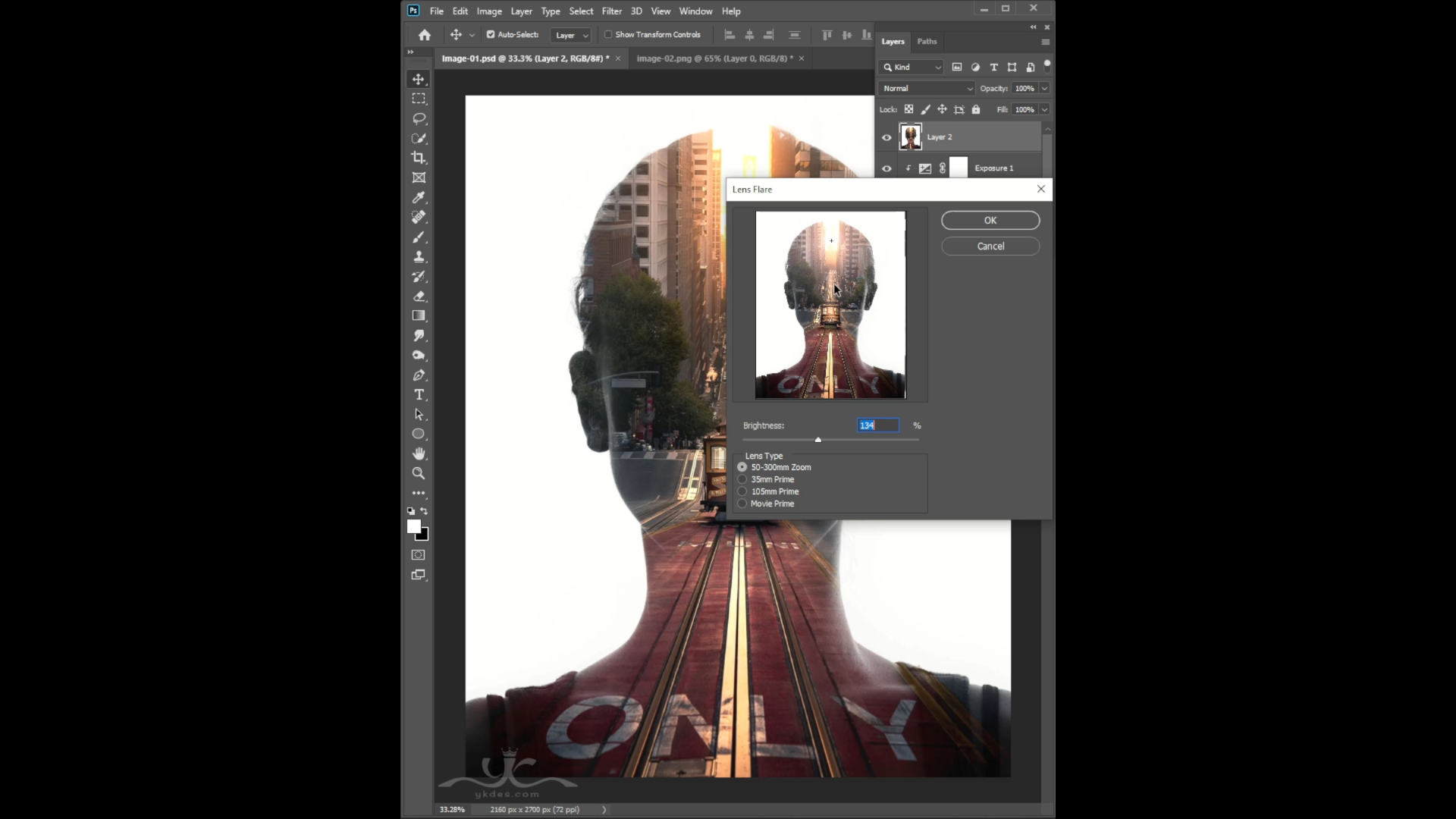Open Fill dropdown arrow
Image resolution: width=1456 pixels, height=819 pixels.
[1044, 109]
